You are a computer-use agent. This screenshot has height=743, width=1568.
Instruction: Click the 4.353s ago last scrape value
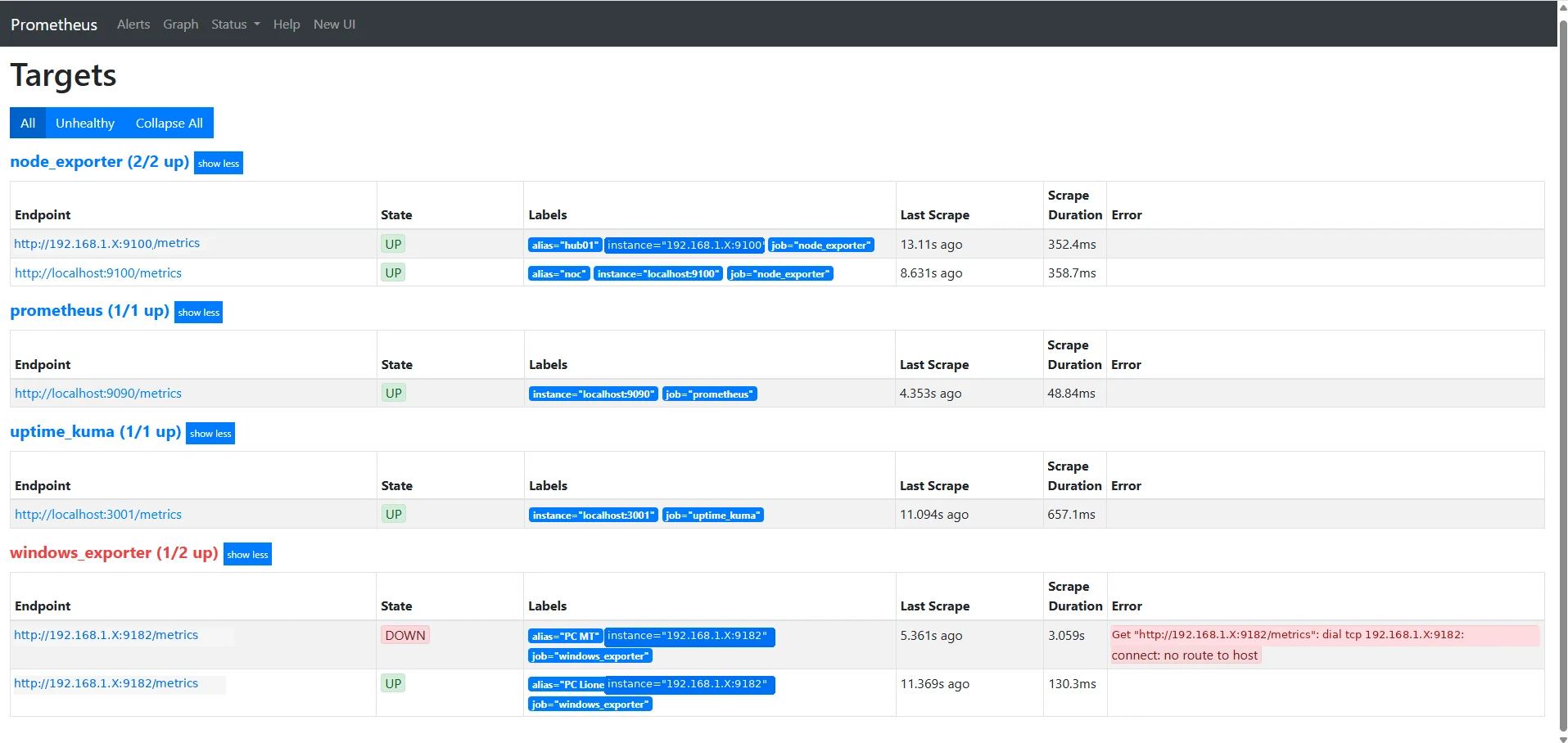[x=931, y=394]
